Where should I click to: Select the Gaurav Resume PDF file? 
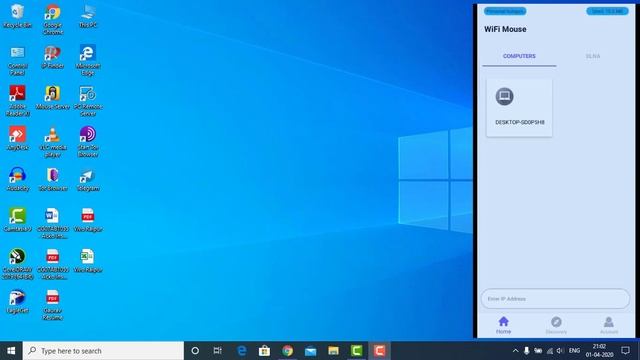53,305
